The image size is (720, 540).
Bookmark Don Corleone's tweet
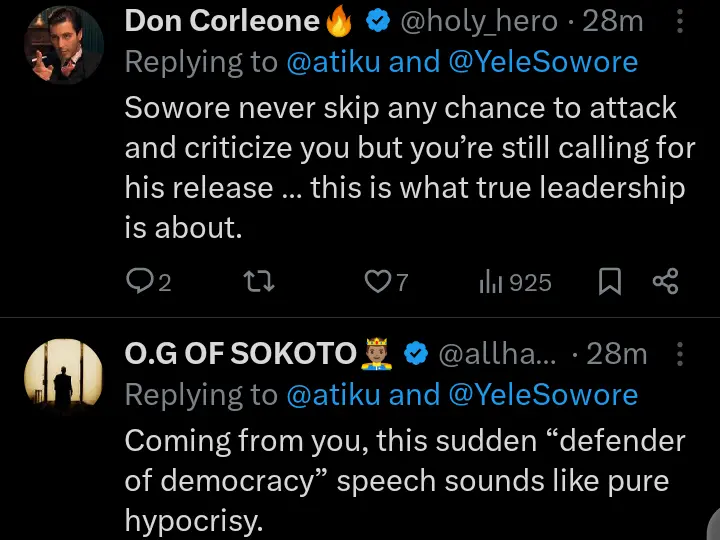click(x=609, y=283)
